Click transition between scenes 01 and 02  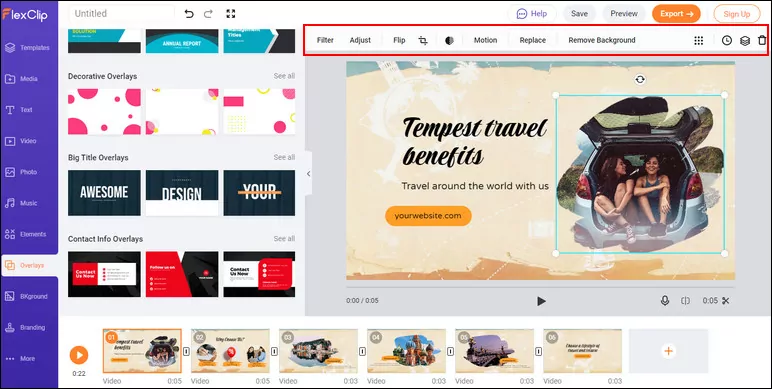(x=187, y=352)
